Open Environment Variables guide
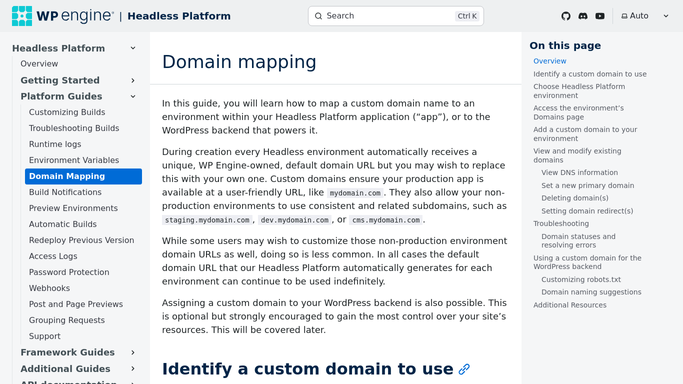Screen dimensions: 683x384 tap(74, 160)
